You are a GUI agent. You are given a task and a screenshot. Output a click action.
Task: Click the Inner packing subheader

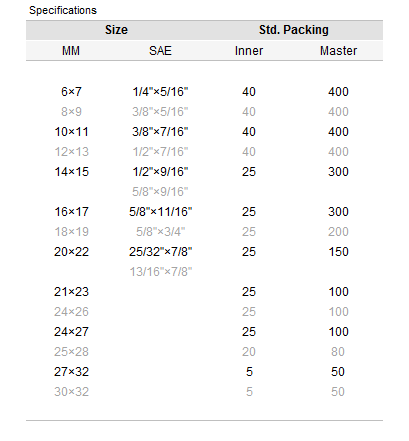point(249,51)
